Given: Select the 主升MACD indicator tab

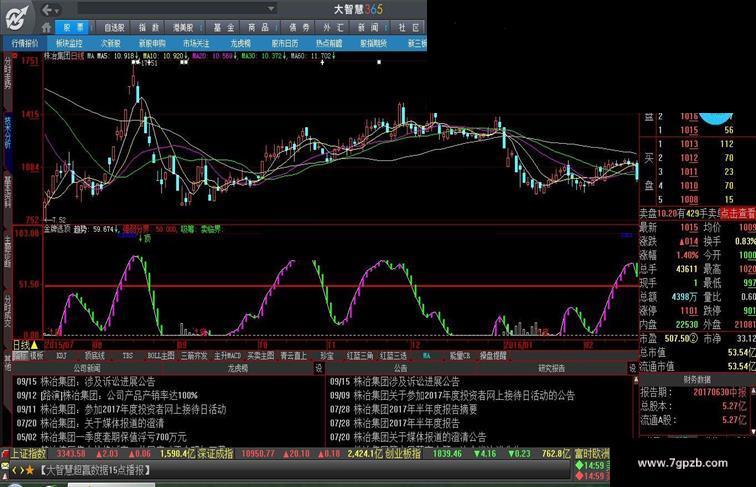Looking at the screenshot, I should 227,356.
